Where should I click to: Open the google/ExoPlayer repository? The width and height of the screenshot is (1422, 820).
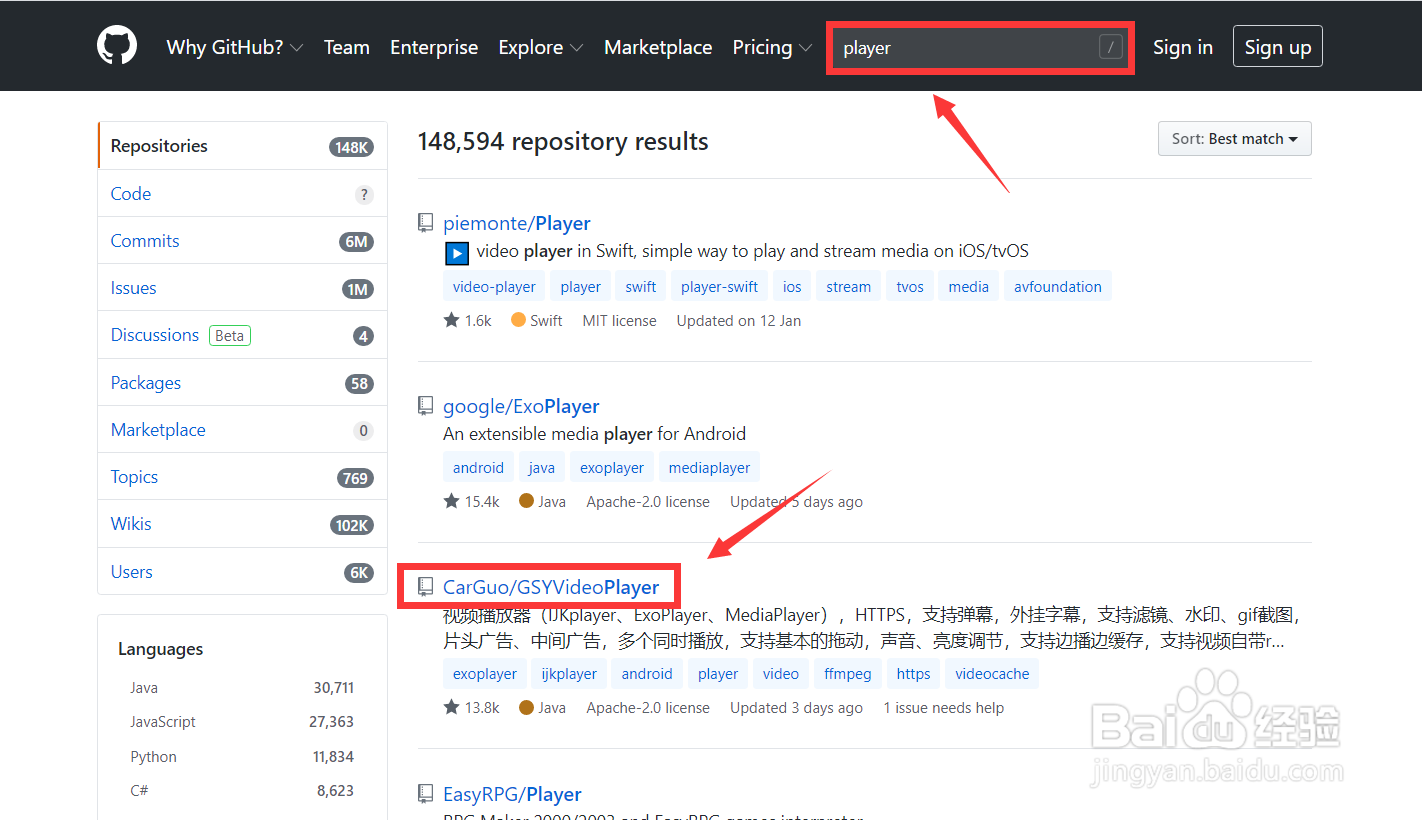point(521,406)
